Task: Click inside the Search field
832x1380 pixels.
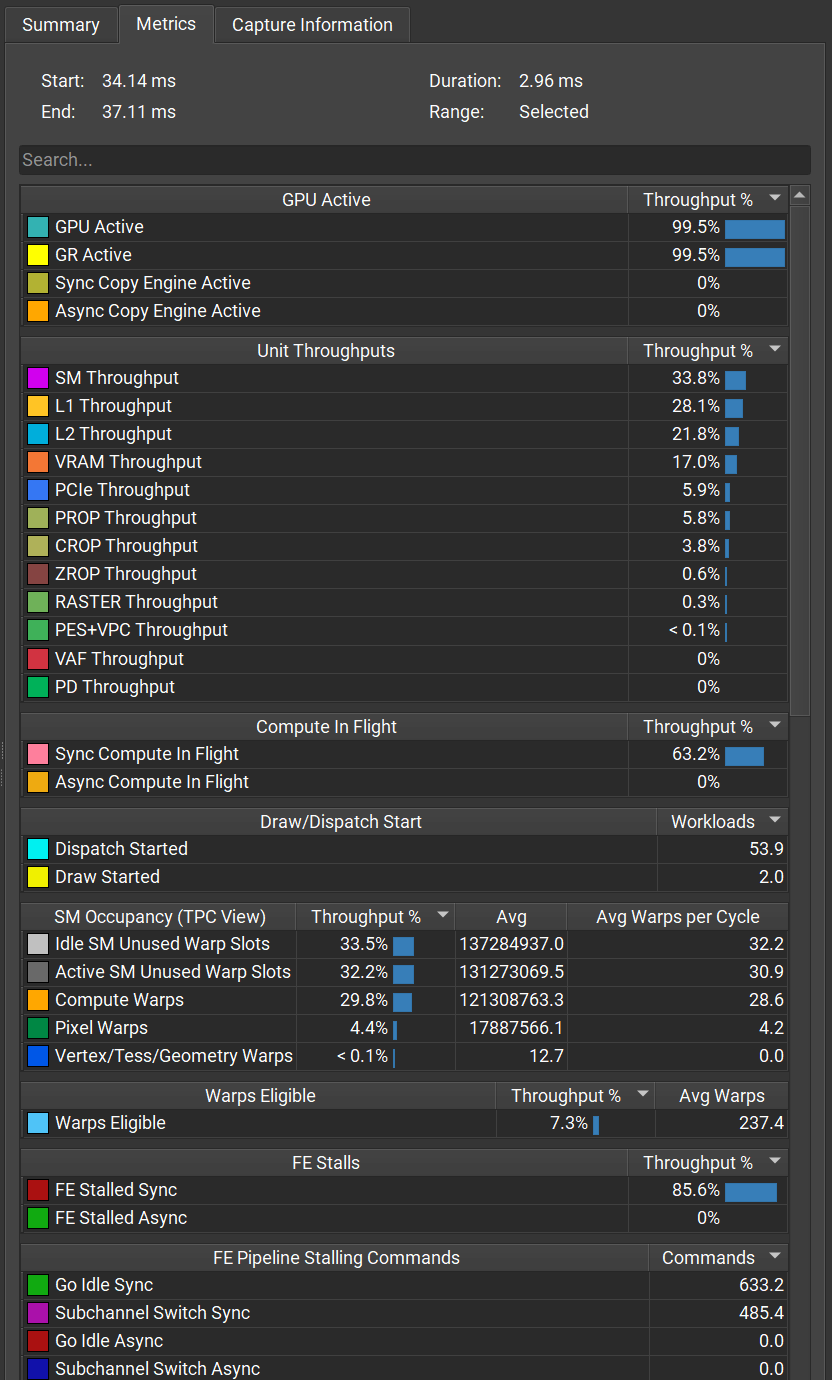Action: 400,160
